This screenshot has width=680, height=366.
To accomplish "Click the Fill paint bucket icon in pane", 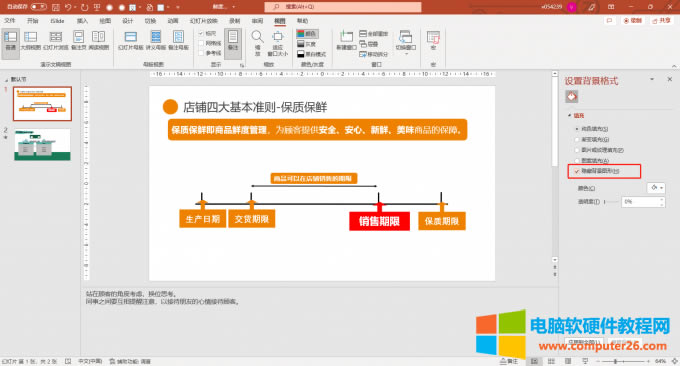I will tap(572, 96).
